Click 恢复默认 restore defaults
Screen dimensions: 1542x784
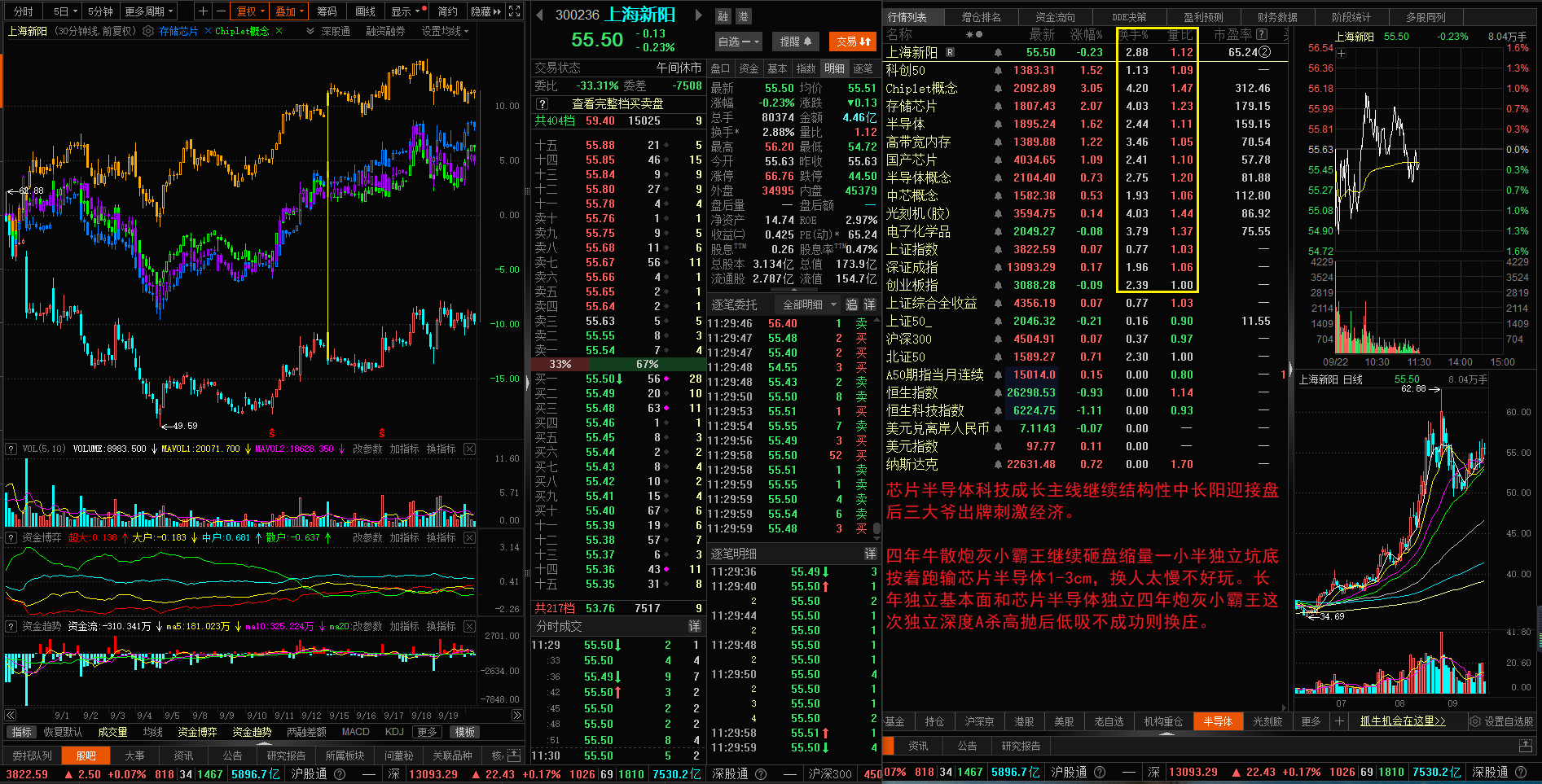click(x=64, y=732)
